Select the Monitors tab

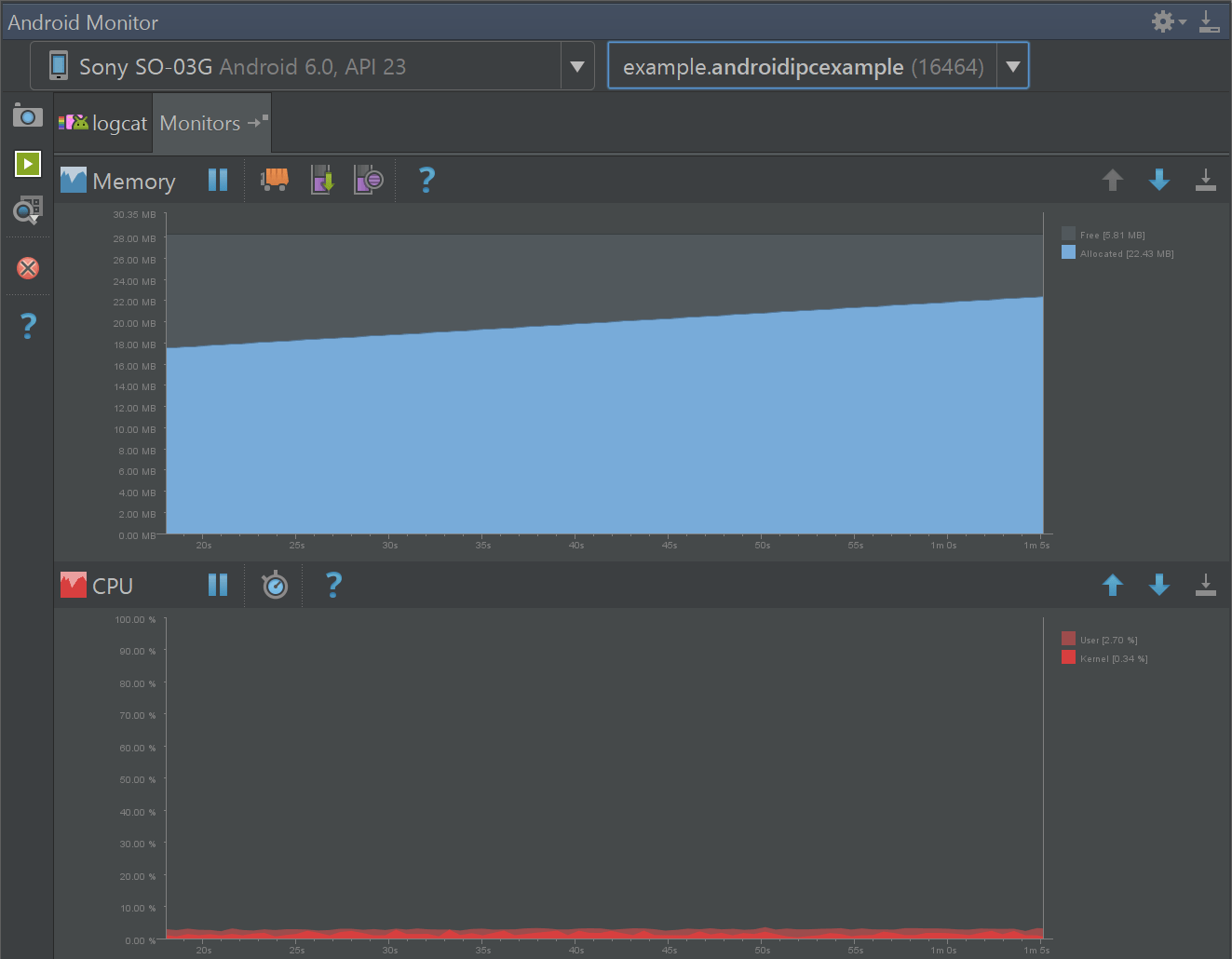coord(211,123)
